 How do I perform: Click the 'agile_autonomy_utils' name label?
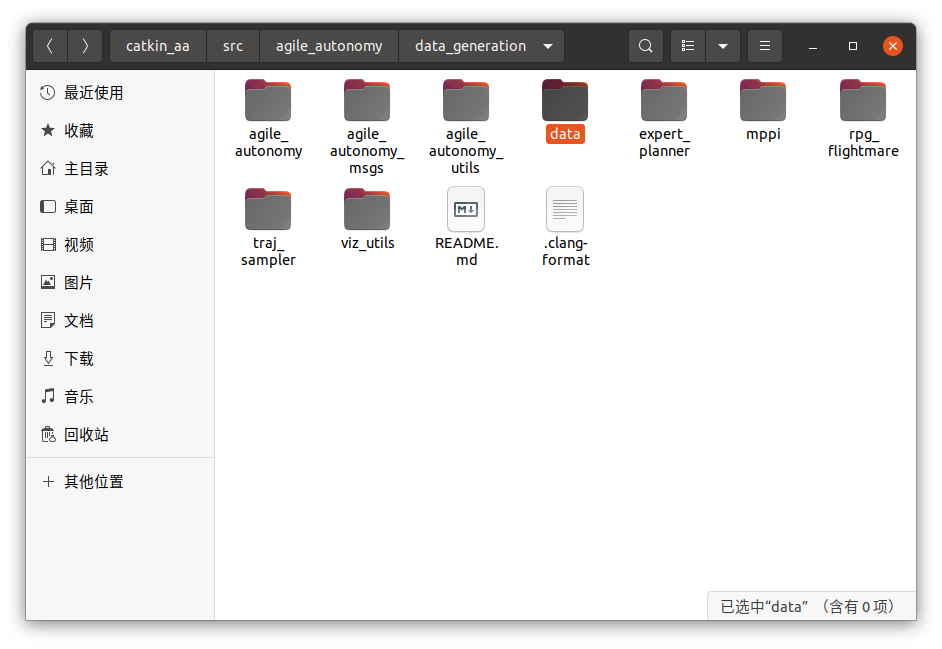coord(466,151)
